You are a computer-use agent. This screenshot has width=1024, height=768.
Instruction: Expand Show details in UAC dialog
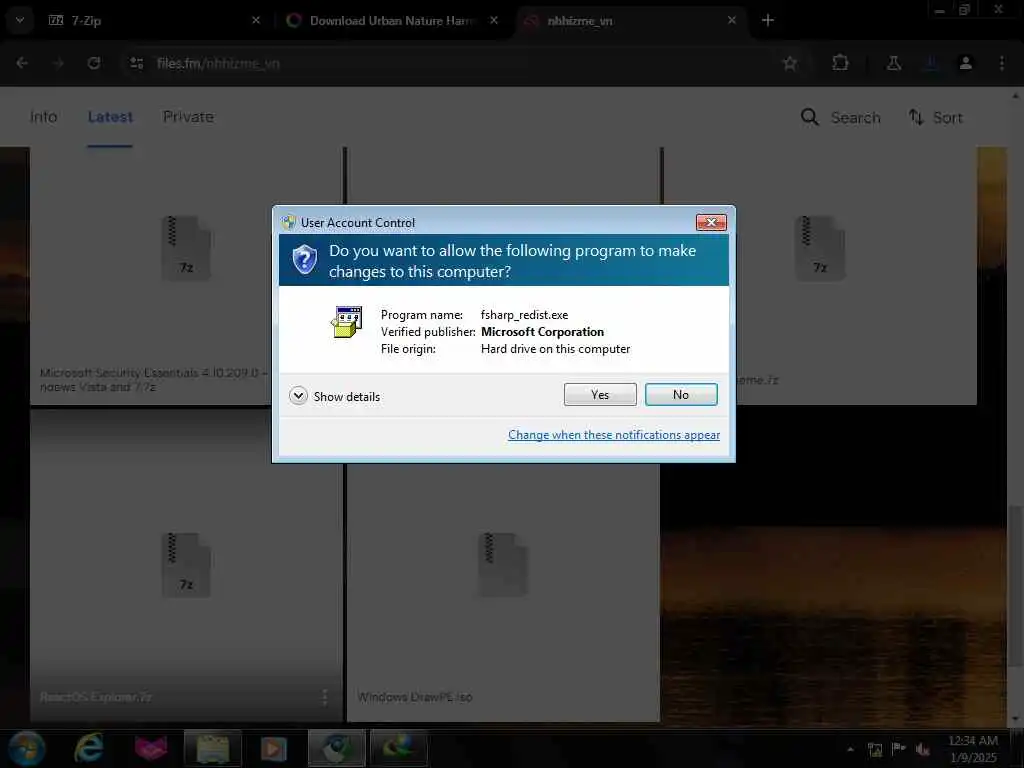[x=334, y=396]
